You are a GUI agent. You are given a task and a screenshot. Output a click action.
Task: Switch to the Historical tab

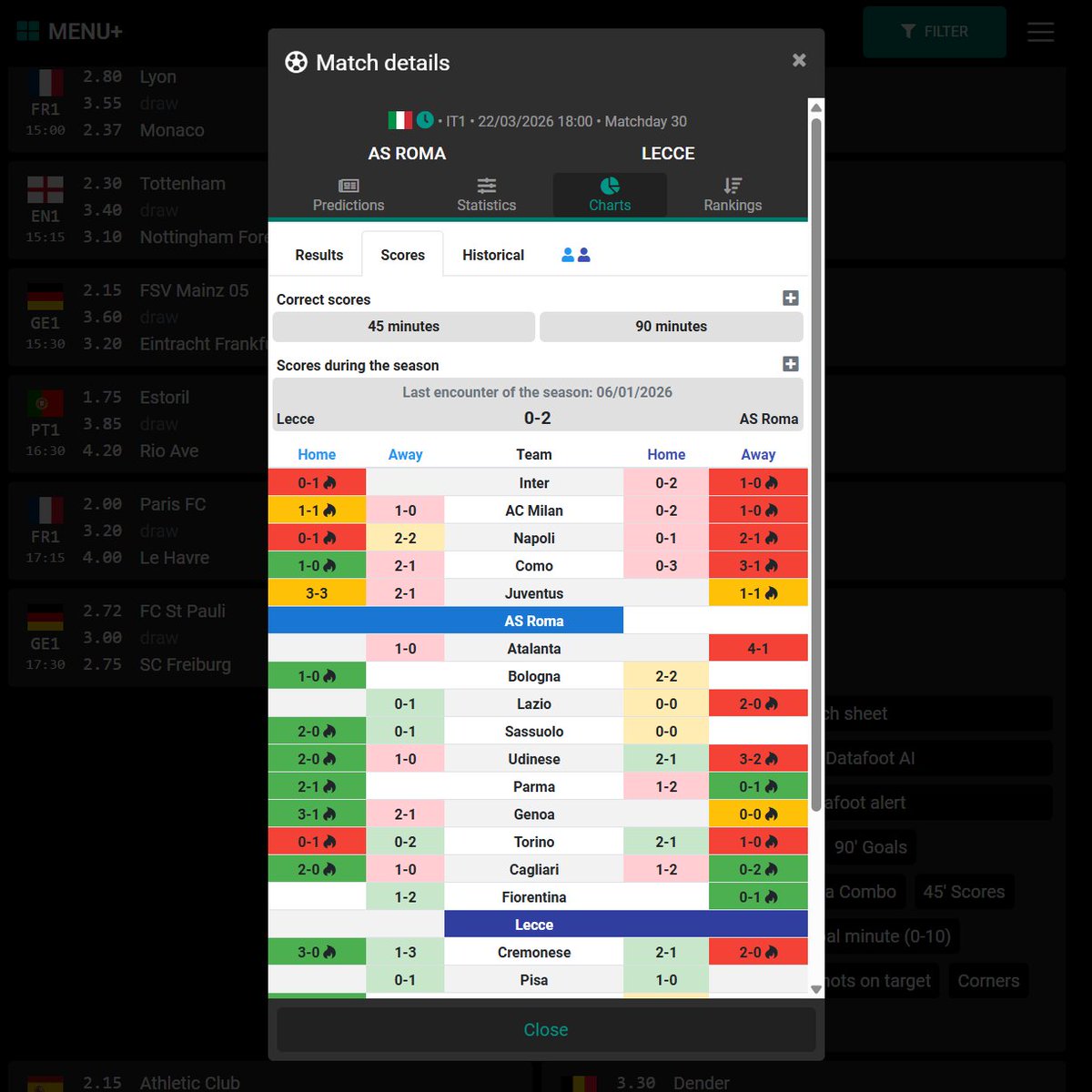[492, 255]
